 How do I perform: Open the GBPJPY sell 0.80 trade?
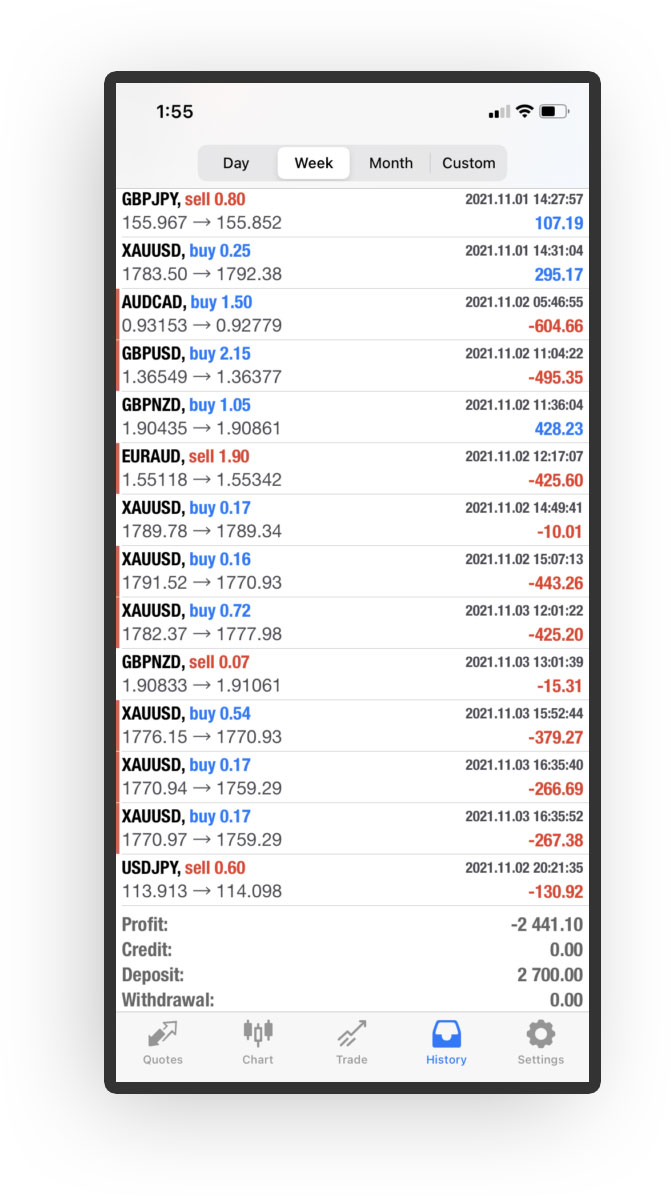(352, 211)
